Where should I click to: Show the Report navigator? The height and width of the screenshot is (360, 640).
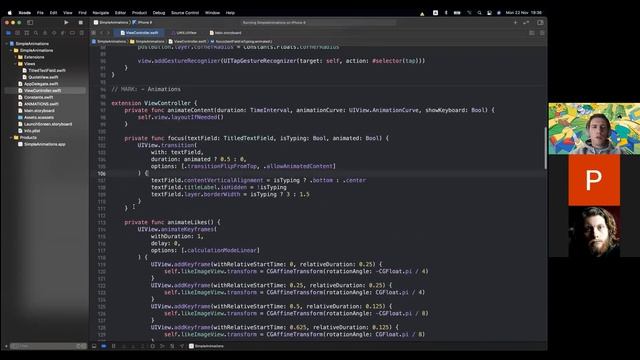pos(82,33)
